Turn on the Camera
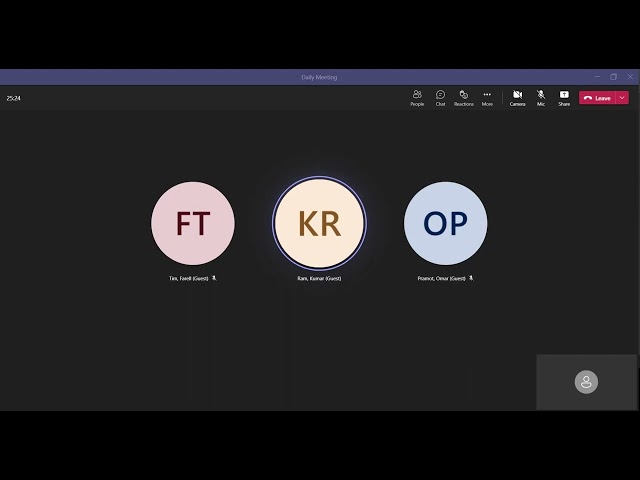Screen dimensions: 640x480 pos(517,98)
